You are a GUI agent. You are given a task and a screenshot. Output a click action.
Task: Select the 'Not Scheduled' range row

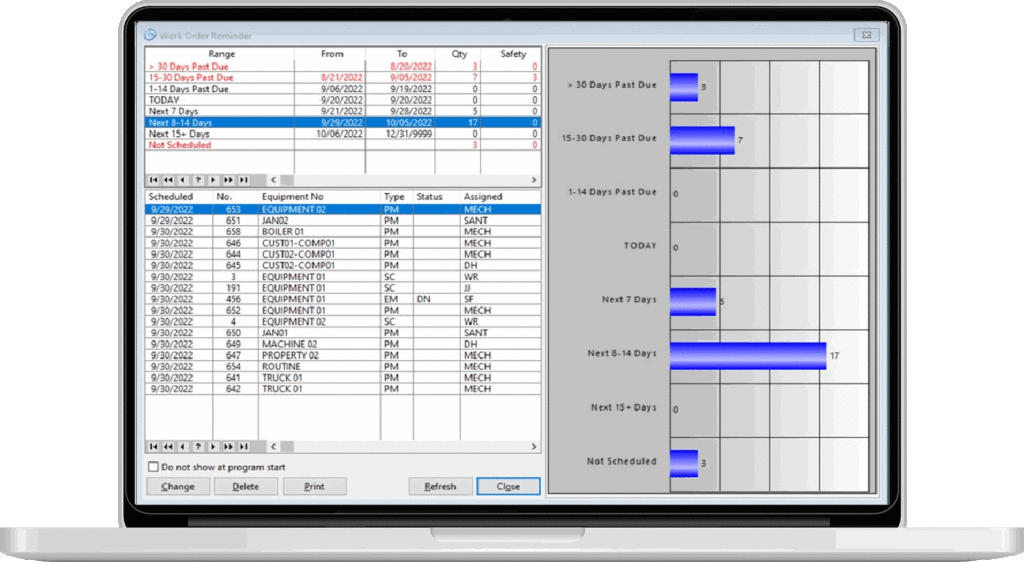click(x=343, y=145)
